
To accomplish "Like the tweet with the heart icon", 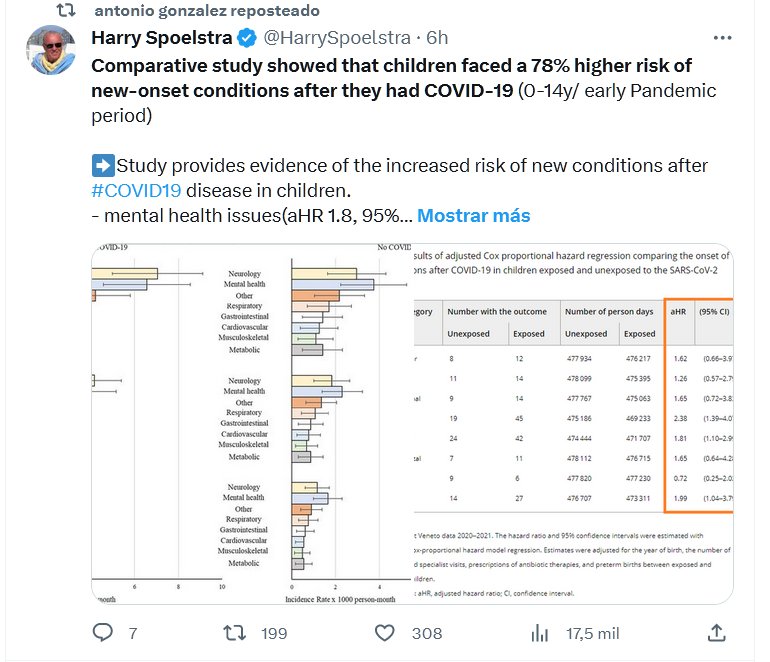I will point(385,633).
